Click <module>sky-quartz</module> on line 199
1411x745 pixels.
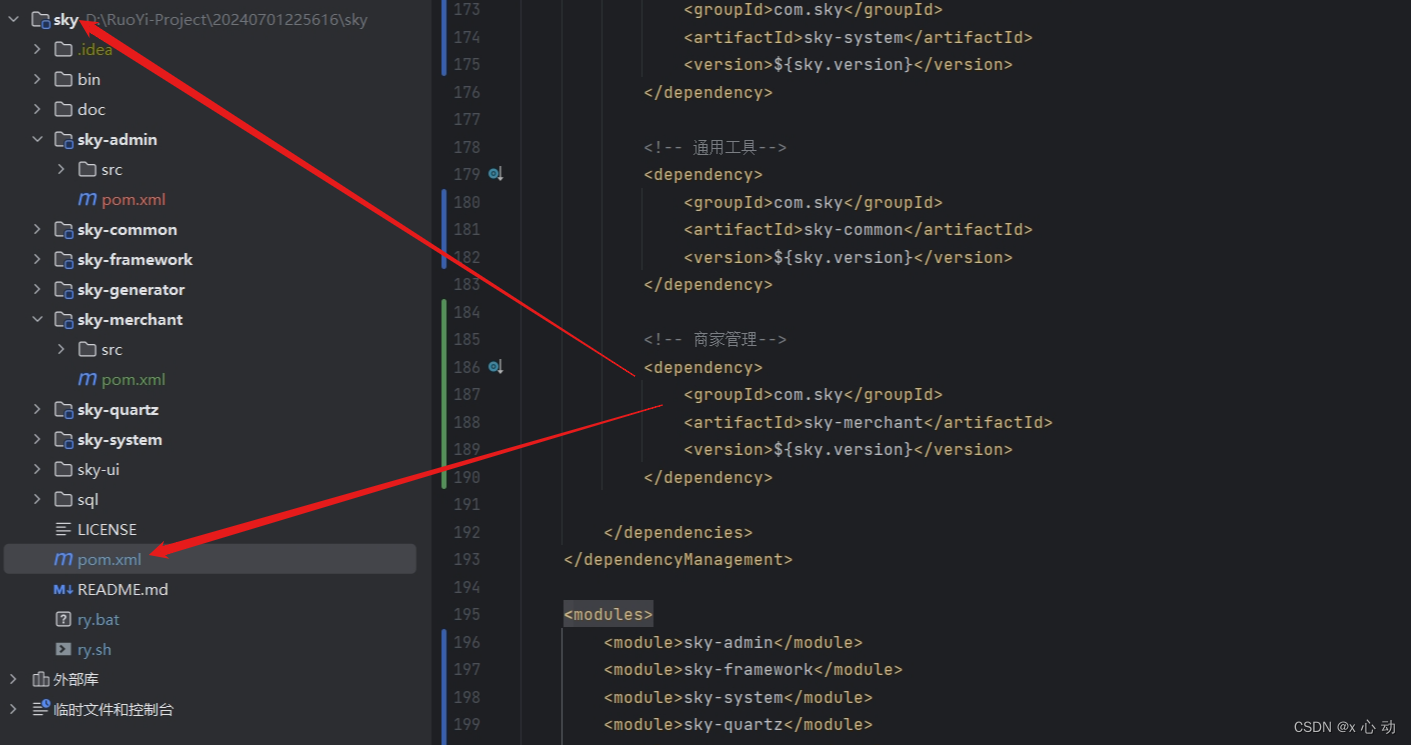tap(738, 725)
